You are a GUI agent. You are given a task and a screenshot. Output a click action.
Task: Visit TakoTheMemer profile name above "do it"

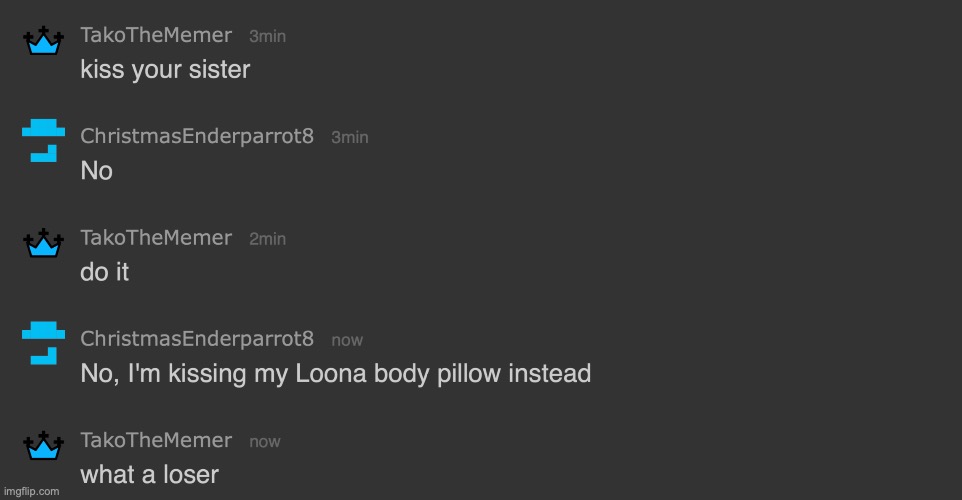156,237
